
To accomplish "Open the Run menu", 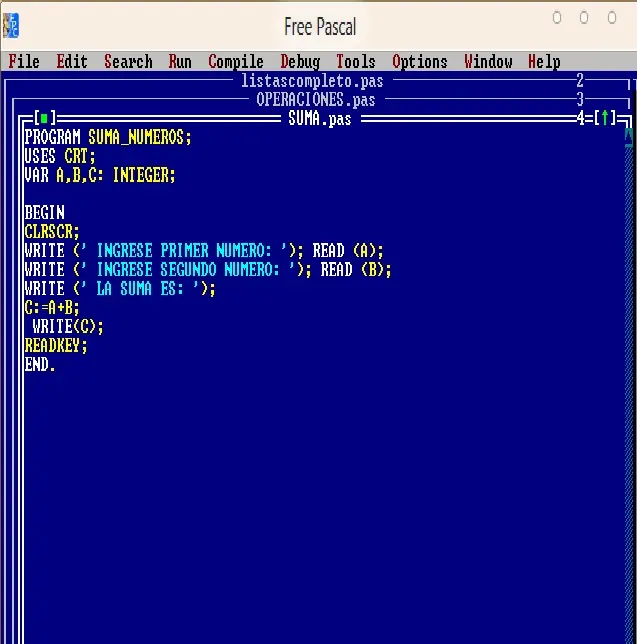I will pyautogui.click(x=180, y=62).
